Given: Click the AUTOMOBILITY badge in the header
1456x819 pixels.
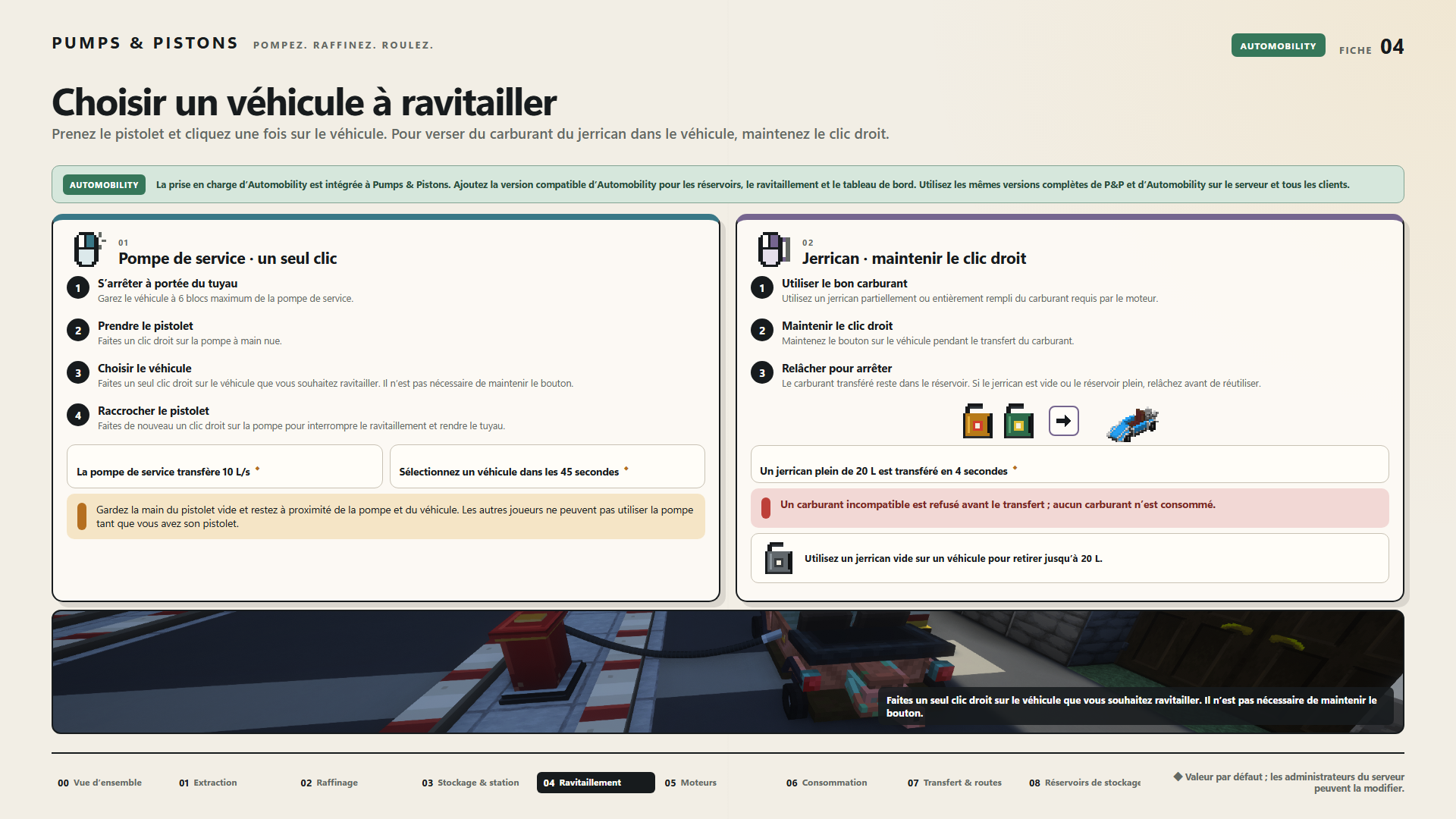Looking at the screenshot, I should pyautogui.click(x=1278, y=45).
